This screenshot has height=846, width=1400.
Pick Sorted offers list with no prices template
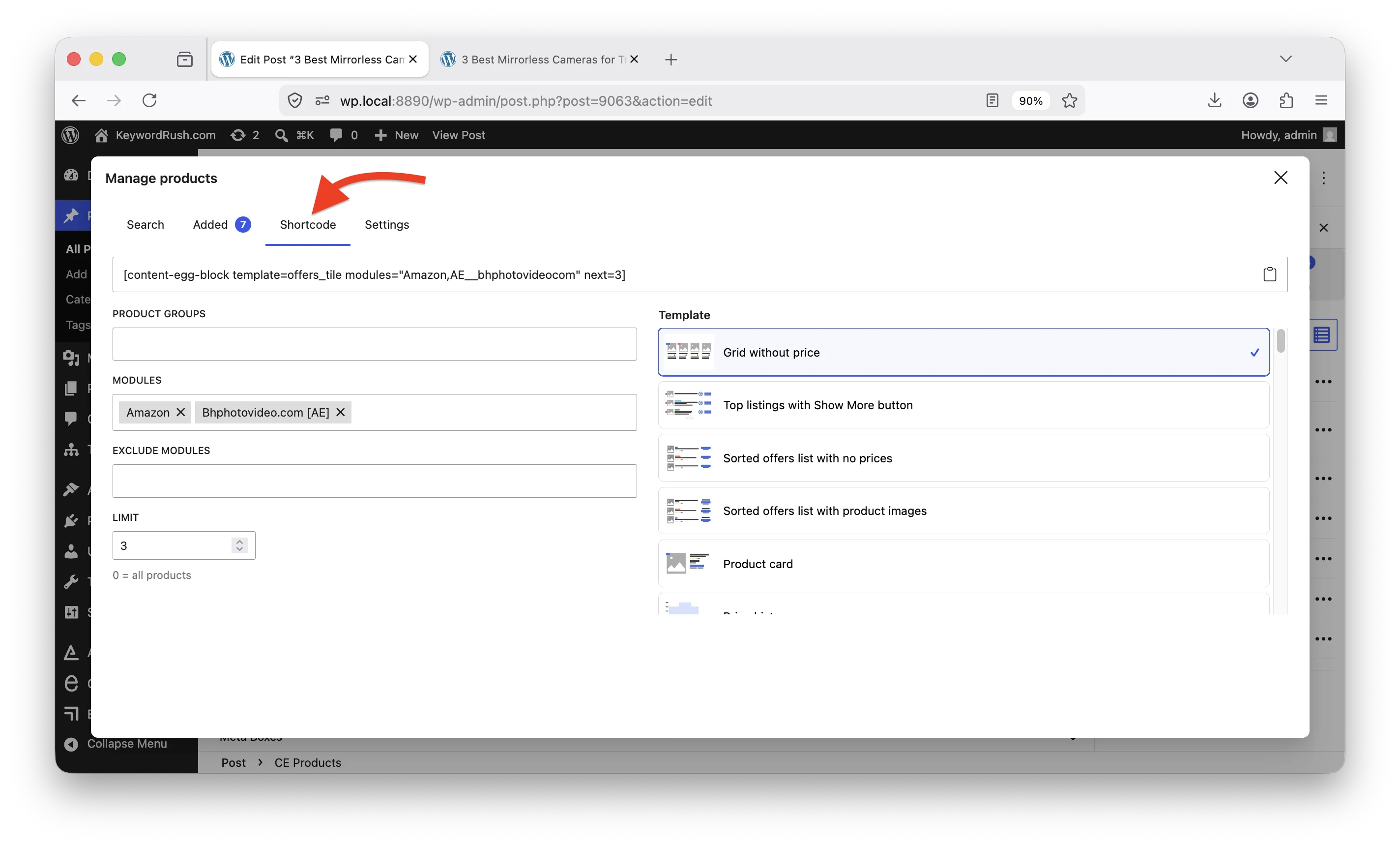click(x=963, y=458)
